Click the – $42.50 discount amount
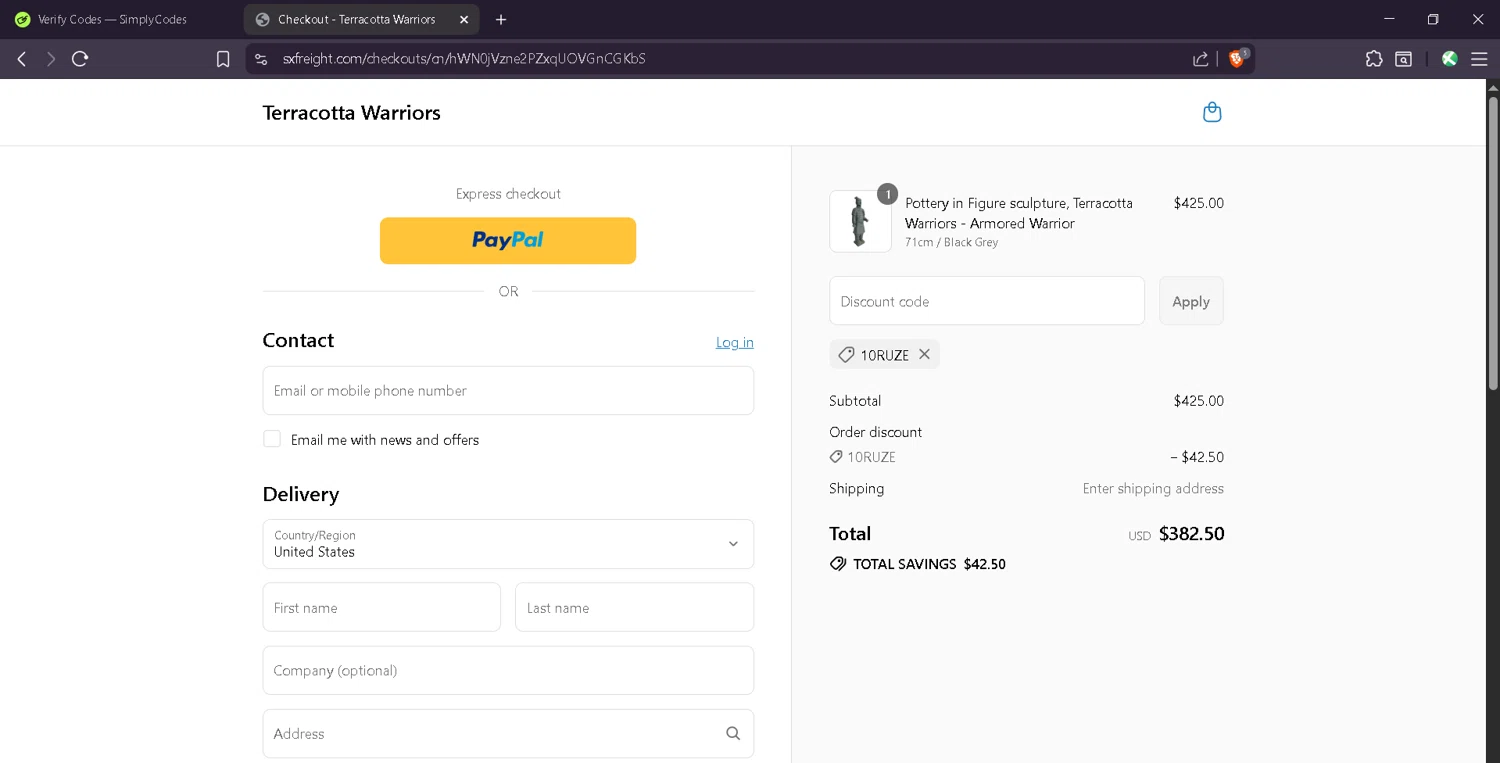Screen dimensions: 1500x763 (x=1197, y=457)
